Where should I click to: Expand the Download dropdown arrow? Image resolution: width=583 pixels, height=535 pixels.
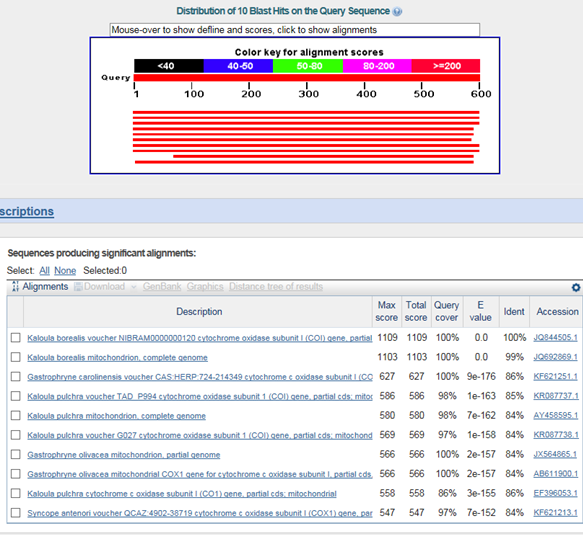(x=134, y=287)
